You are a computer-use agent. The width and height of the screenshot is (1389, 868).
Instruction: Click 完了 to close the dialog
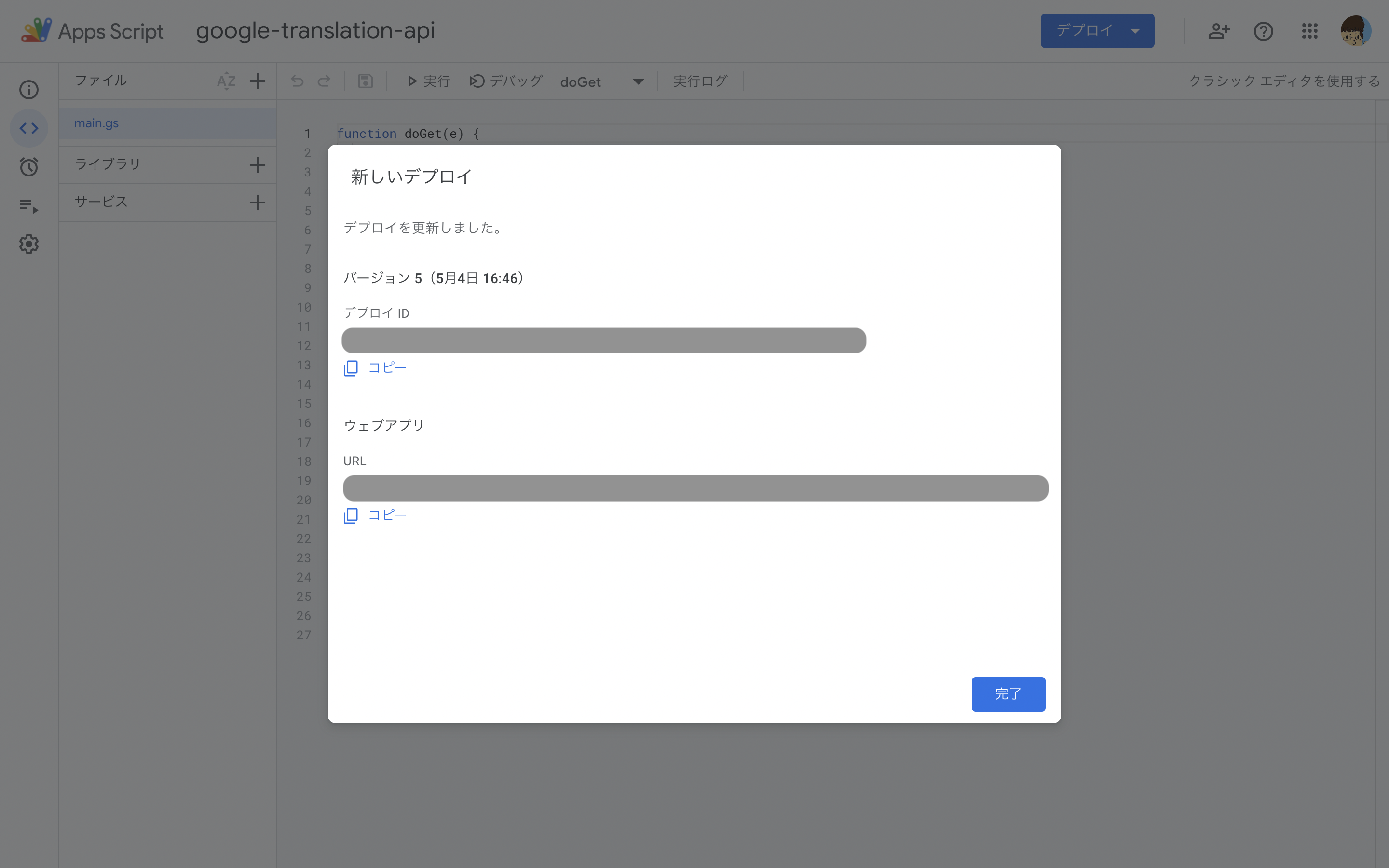tap(1008, 694)
